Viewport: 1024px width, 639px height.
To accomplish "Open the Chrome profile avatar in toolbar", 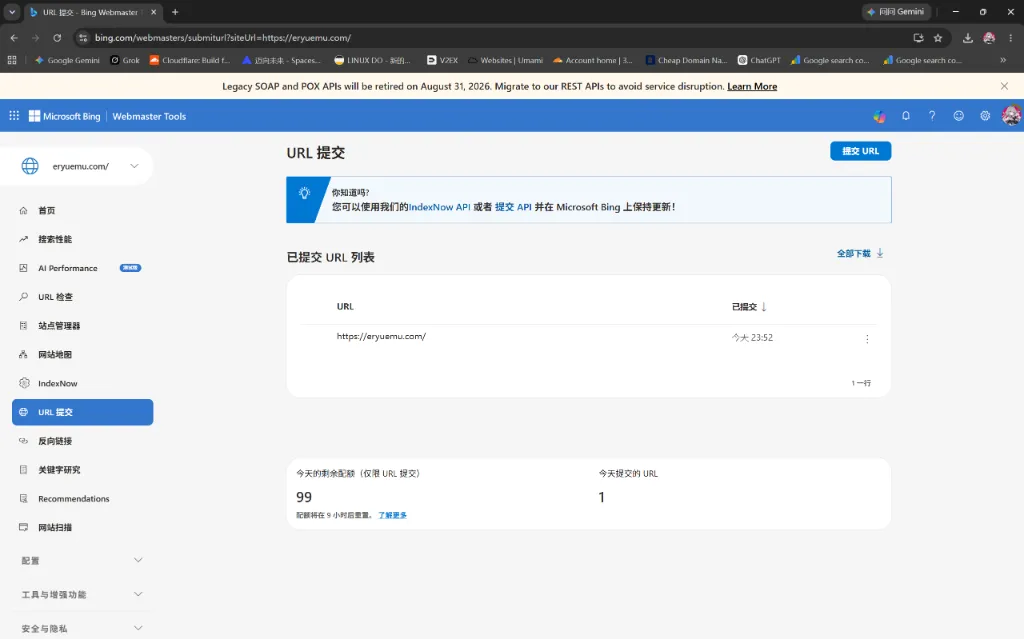I will click(989, 38).
